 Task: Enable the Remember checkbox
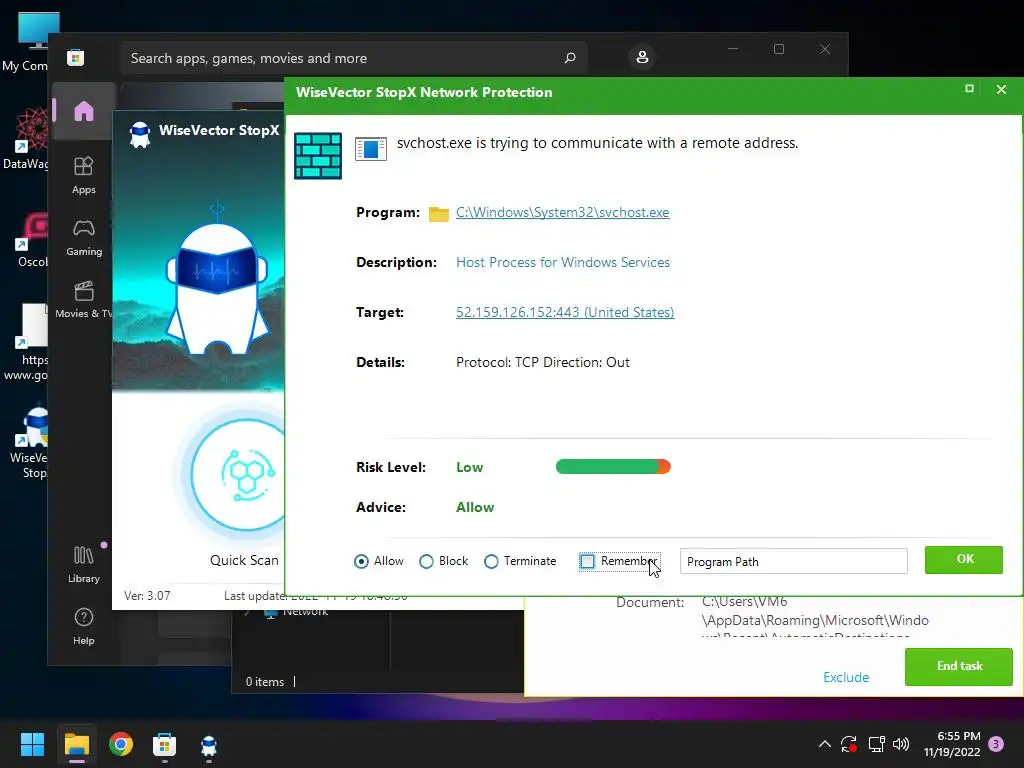pos(587,562)
